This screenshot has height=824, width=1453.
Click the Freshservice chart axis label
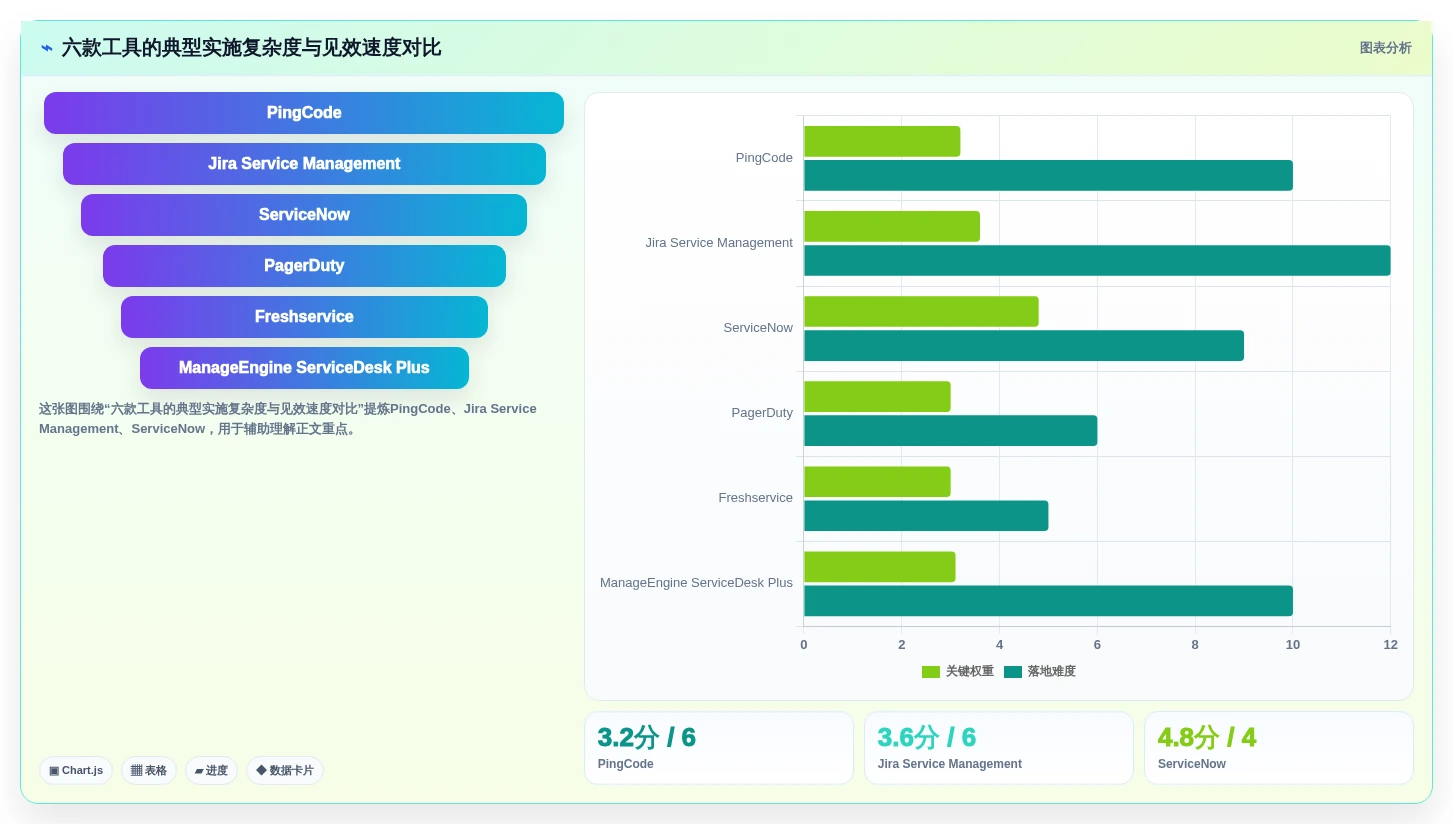click(755, 498)
